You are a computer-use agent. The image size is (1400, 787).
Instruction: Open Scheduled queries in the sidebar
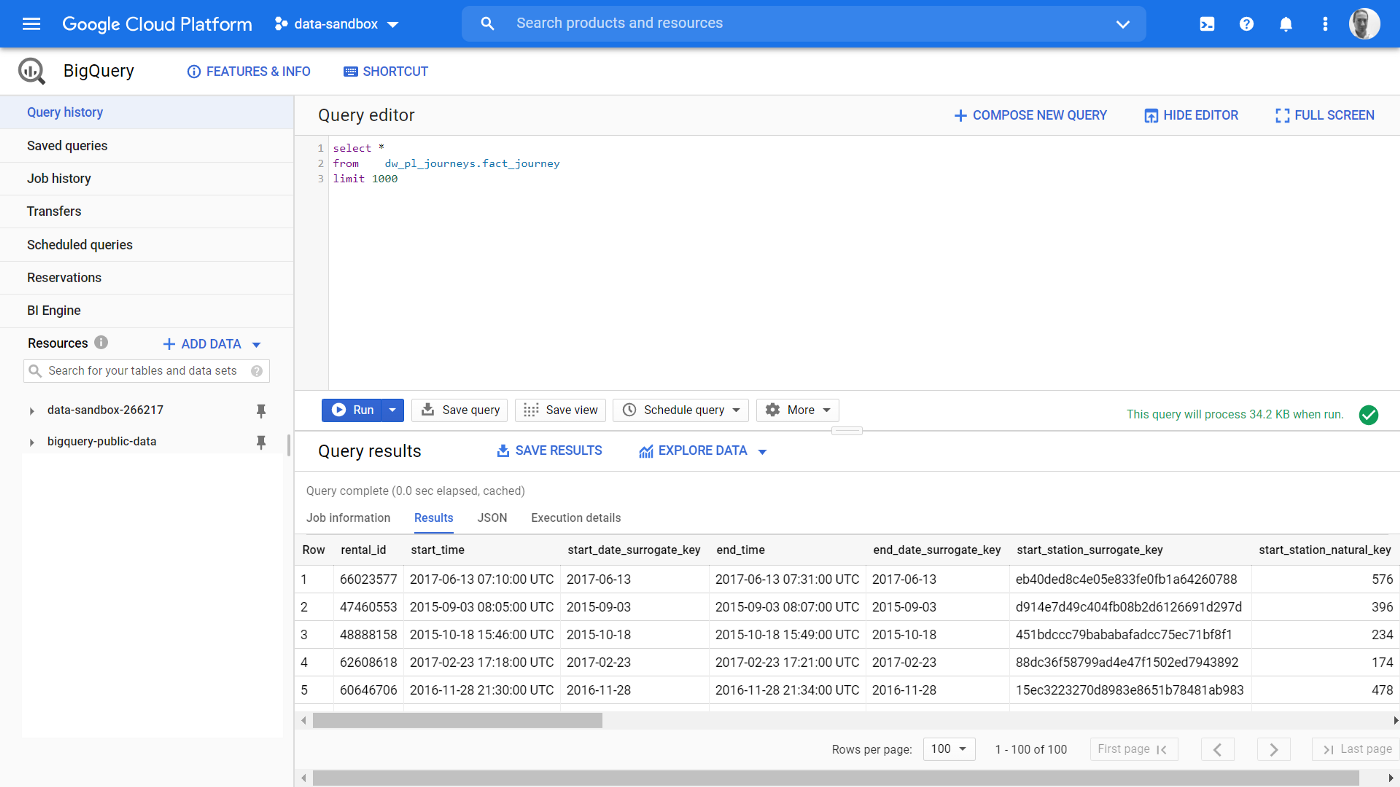[x=146, y=245]
